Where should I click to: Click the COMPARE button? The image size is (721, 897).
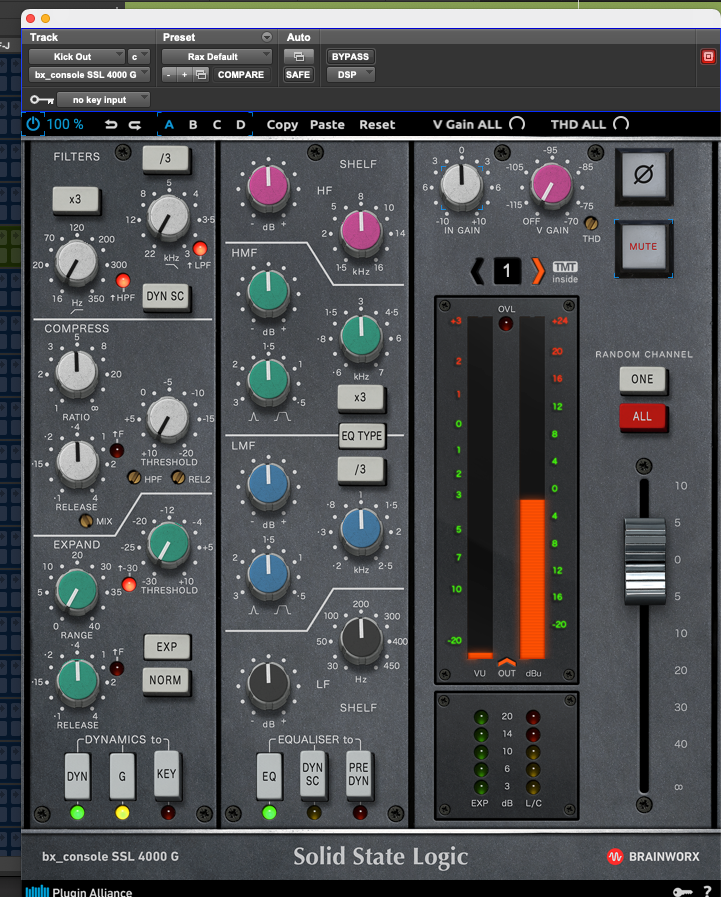click(x=241, y=74)
